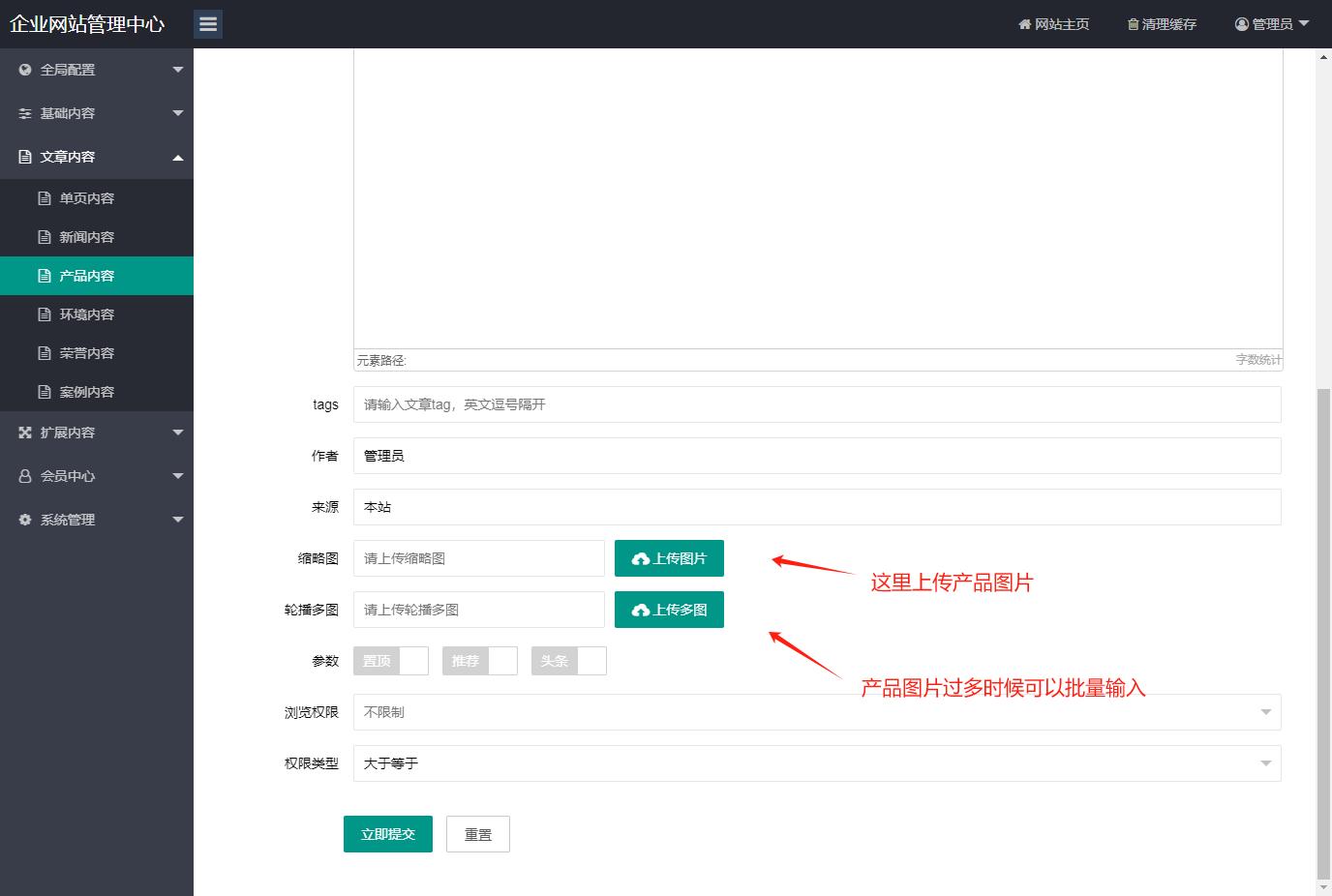Open the 权限类型 dropdown

tap(816, 763)
